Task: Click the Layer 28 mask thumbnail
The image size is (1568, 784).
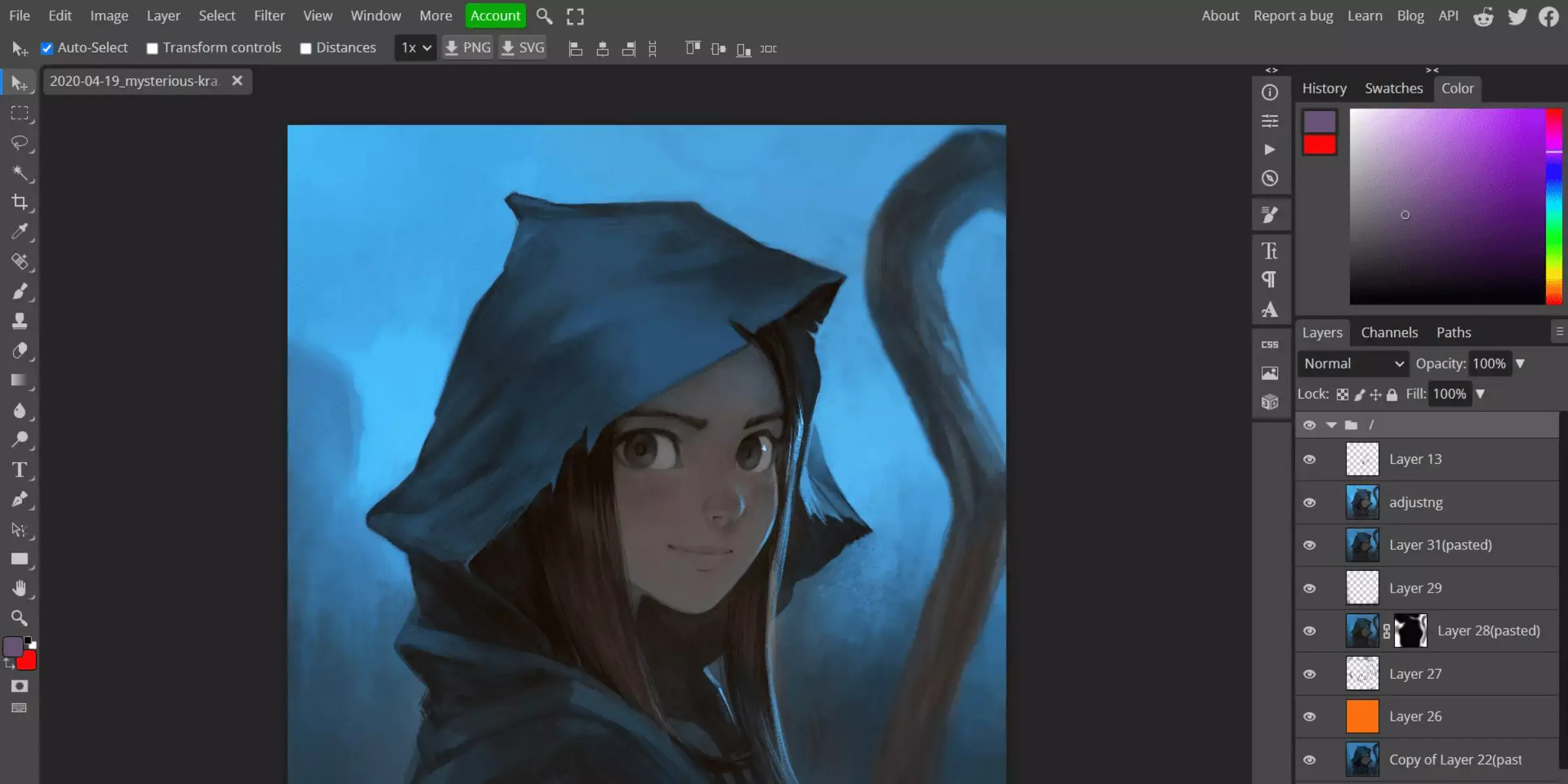Action: (1411, 630)
